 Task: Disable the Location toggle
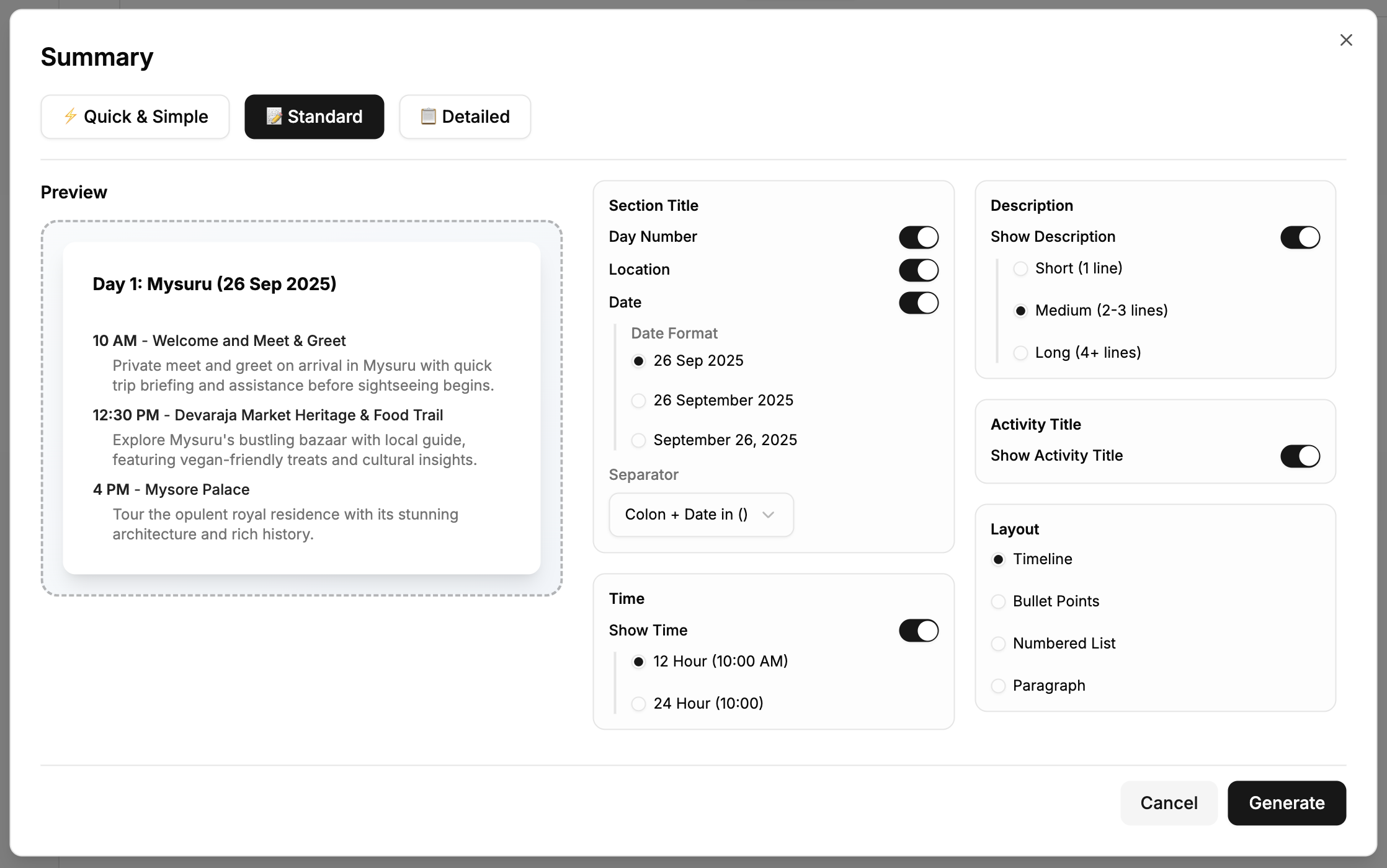pyautogui.click(x=918, y=270)
